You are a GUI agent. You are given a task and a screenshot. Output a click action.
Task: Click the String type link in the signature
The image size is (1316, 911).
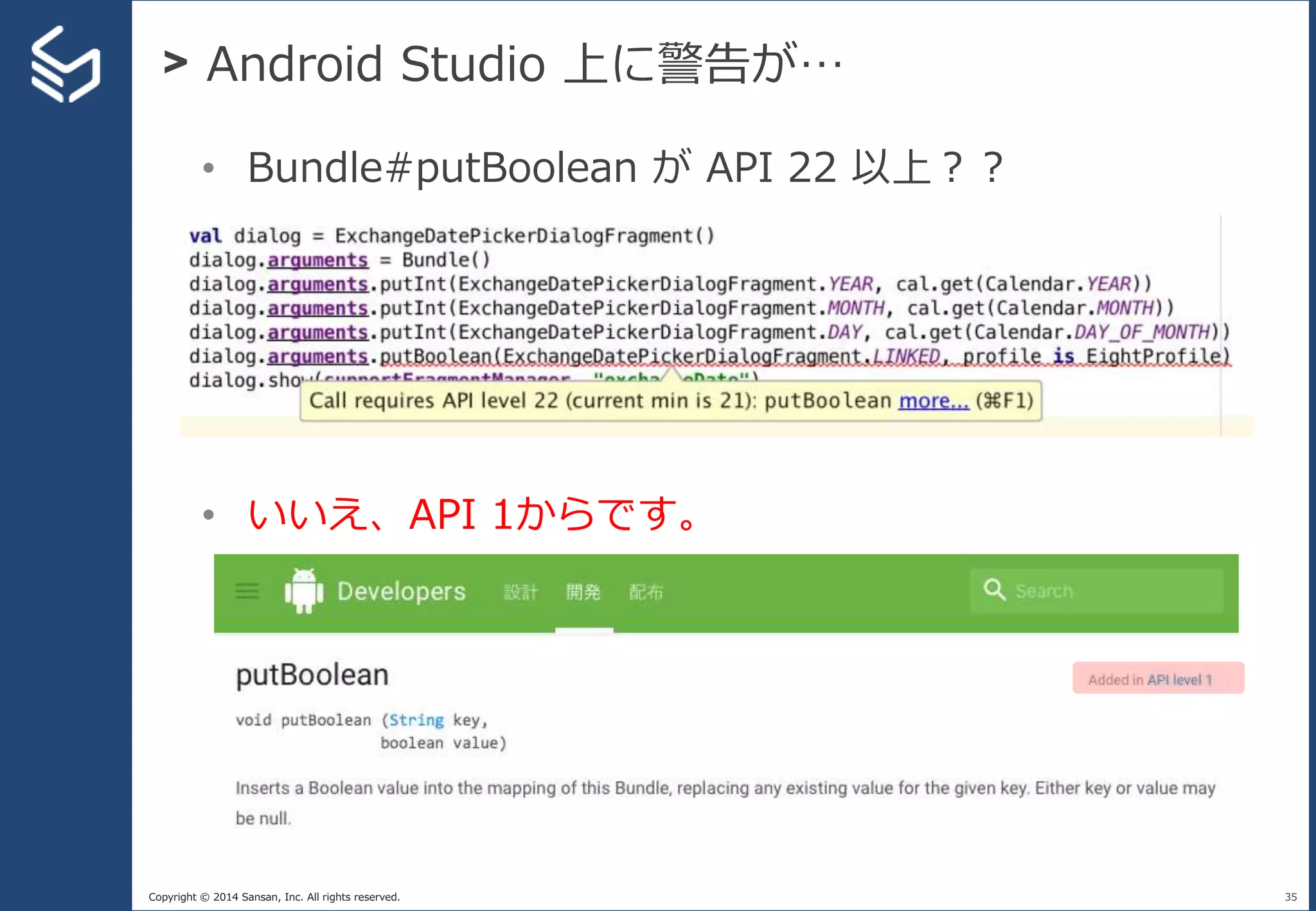[416, 720]
